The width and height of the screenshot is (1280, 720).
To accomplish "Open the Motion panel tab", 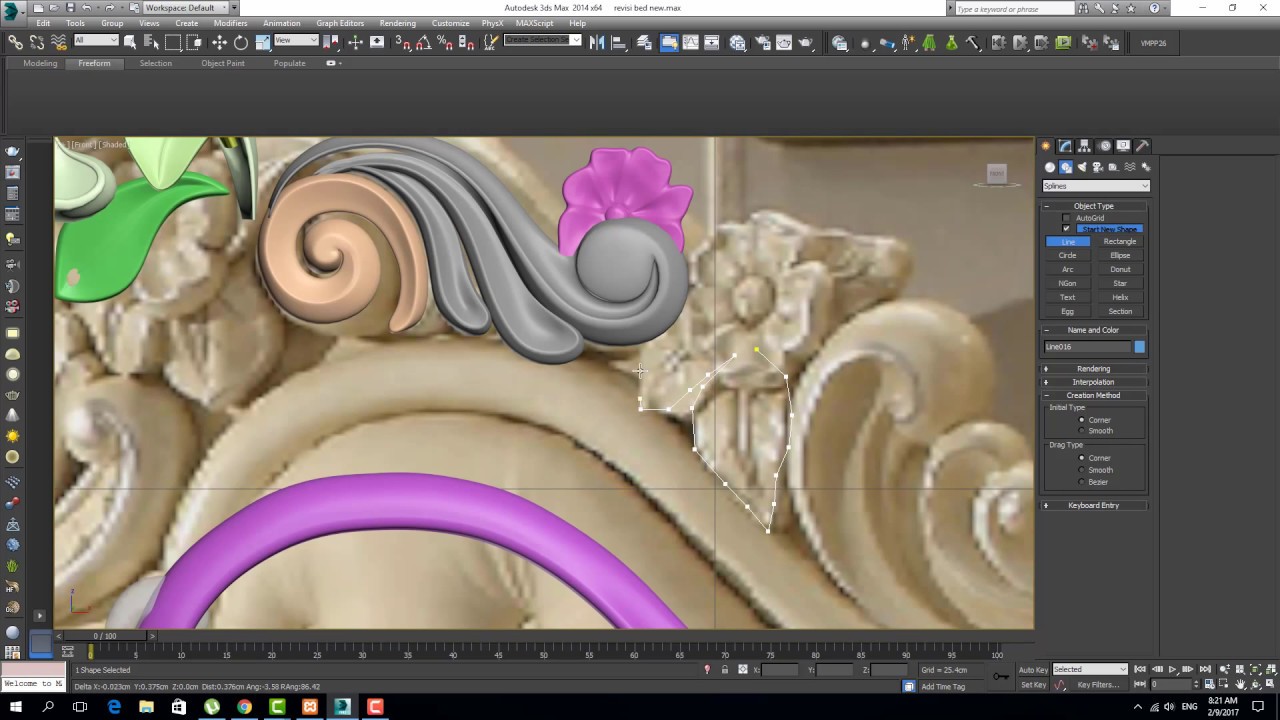I will [1104, 146].
